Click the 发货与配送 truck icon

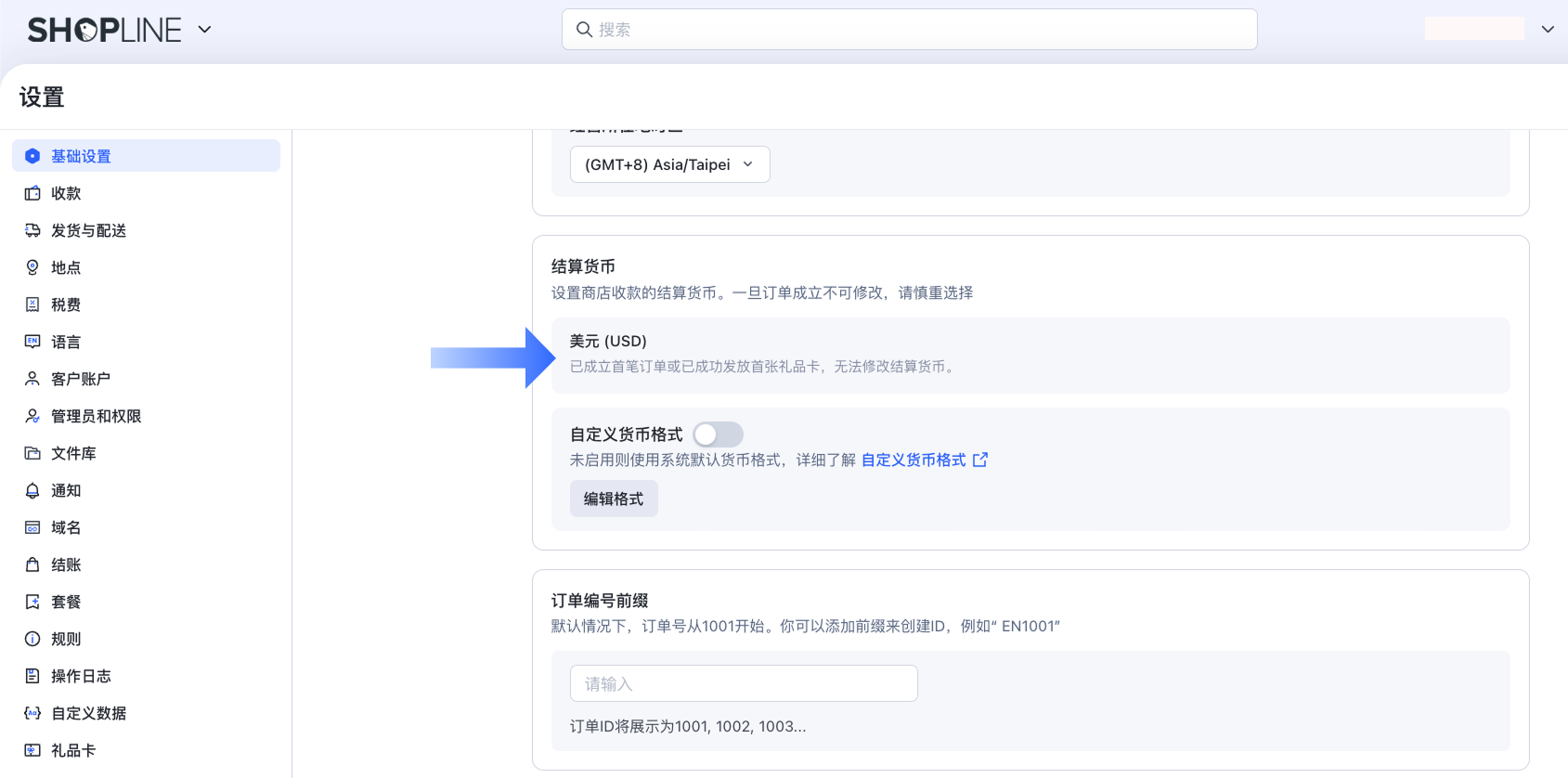[32, 230]
